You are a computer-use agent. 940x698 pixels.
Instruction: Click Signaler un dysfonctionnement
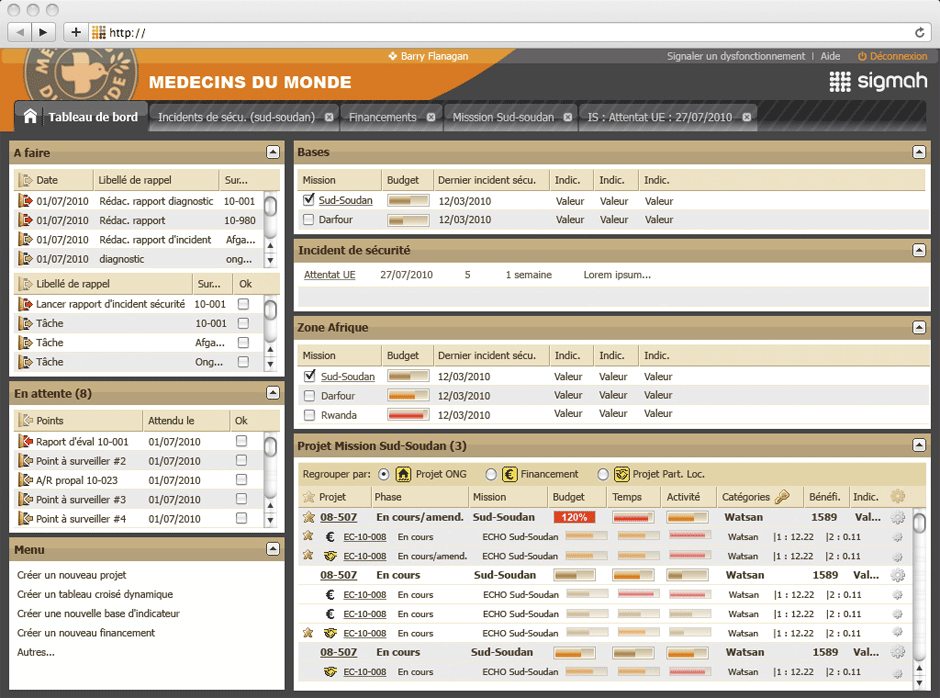736,56
